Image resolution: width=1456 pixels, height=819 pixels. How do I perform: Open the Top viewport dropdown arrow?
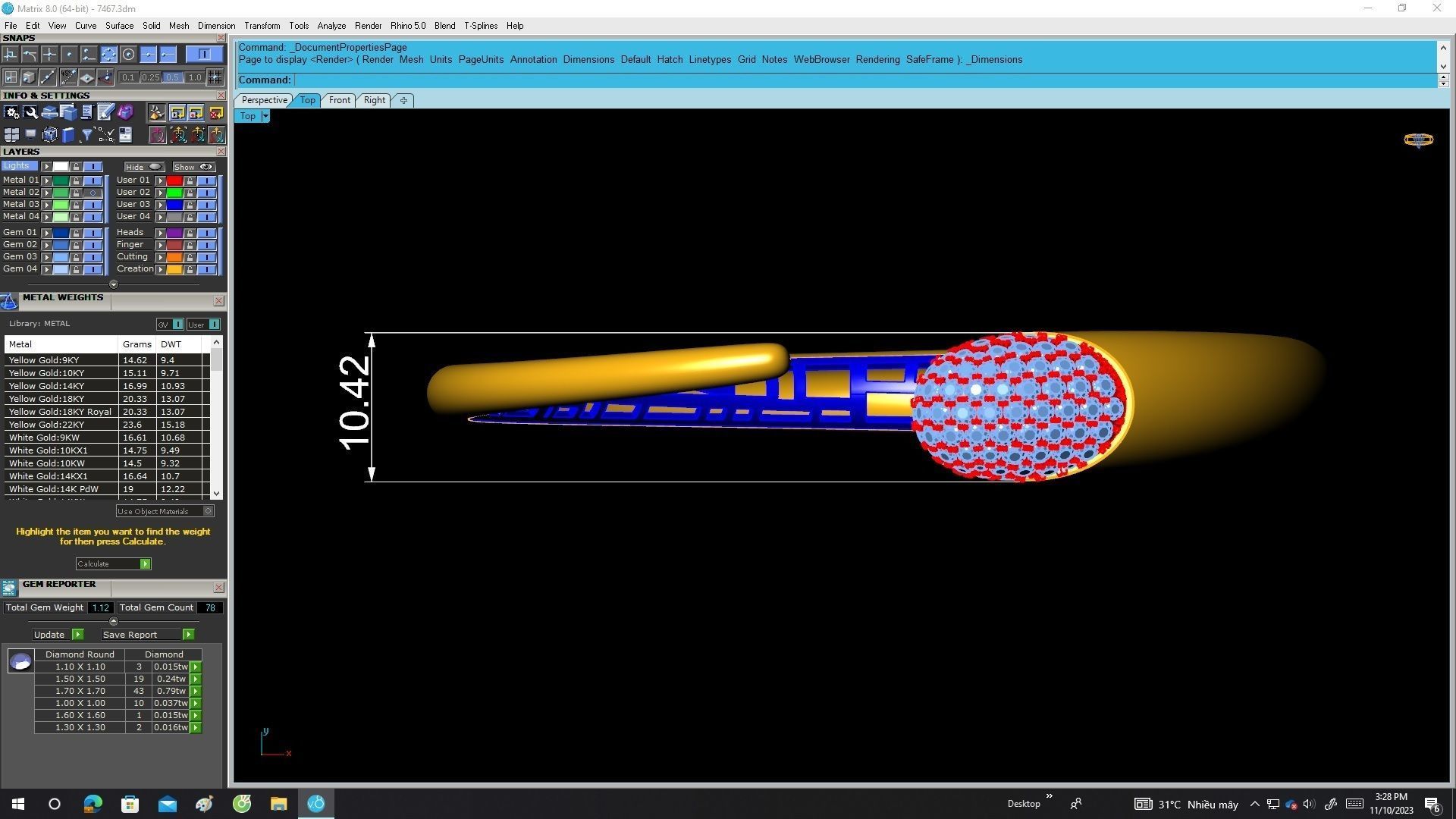[x=265, y=116]
